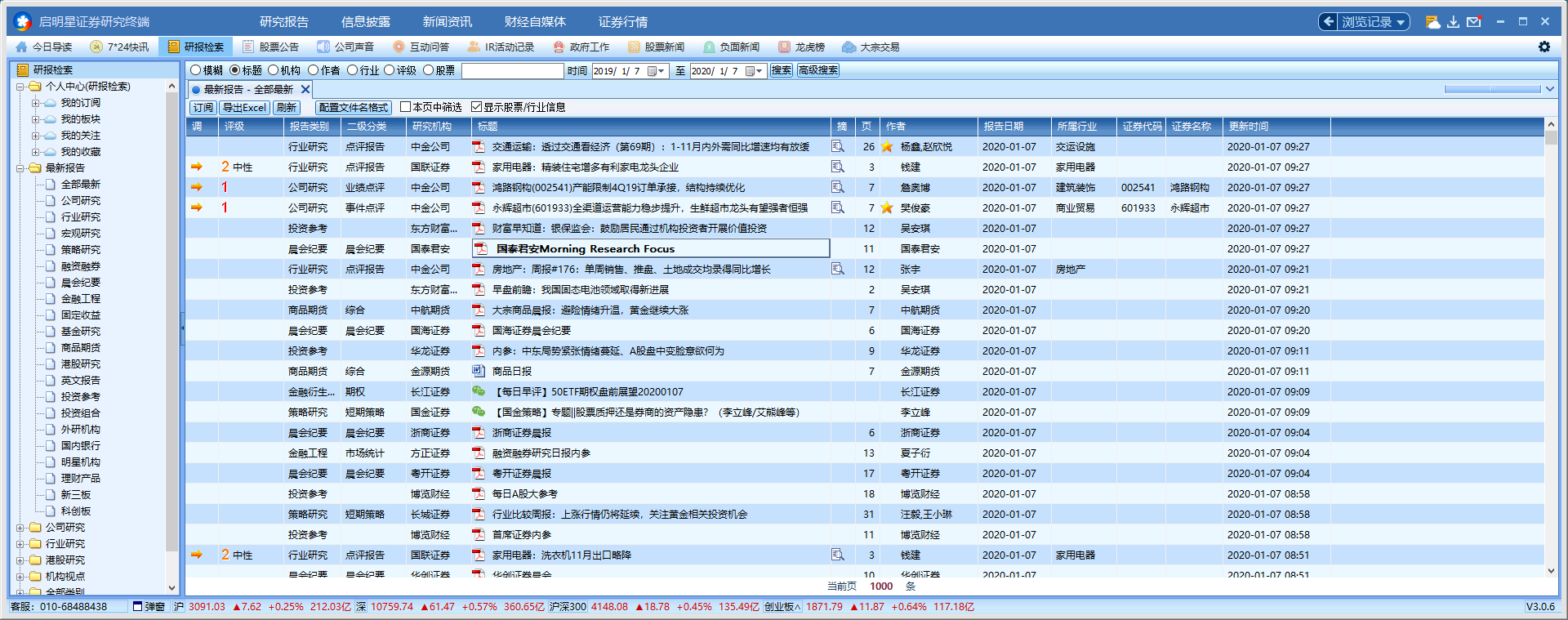The height and width of the screenshot is (620, 1568).
Task: Open 大宗交易 toolbar item
Action: point(871,47)
